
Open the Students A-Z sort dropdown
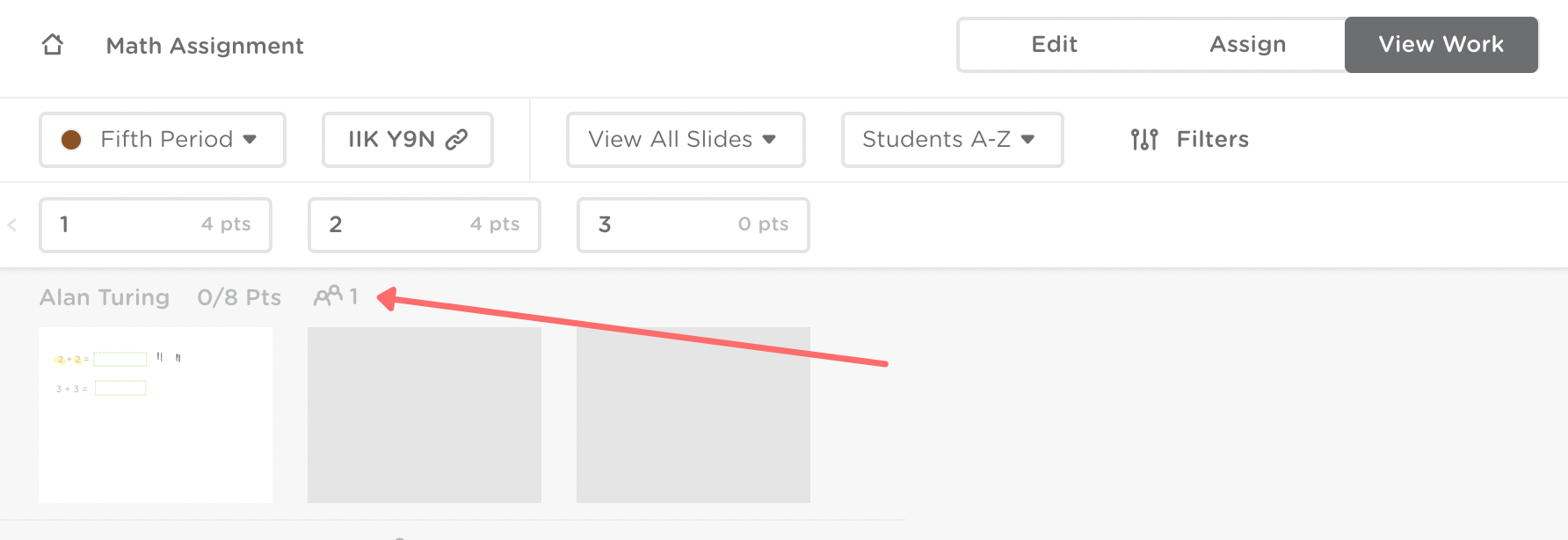pyautogui.click(x=952, y=140)
